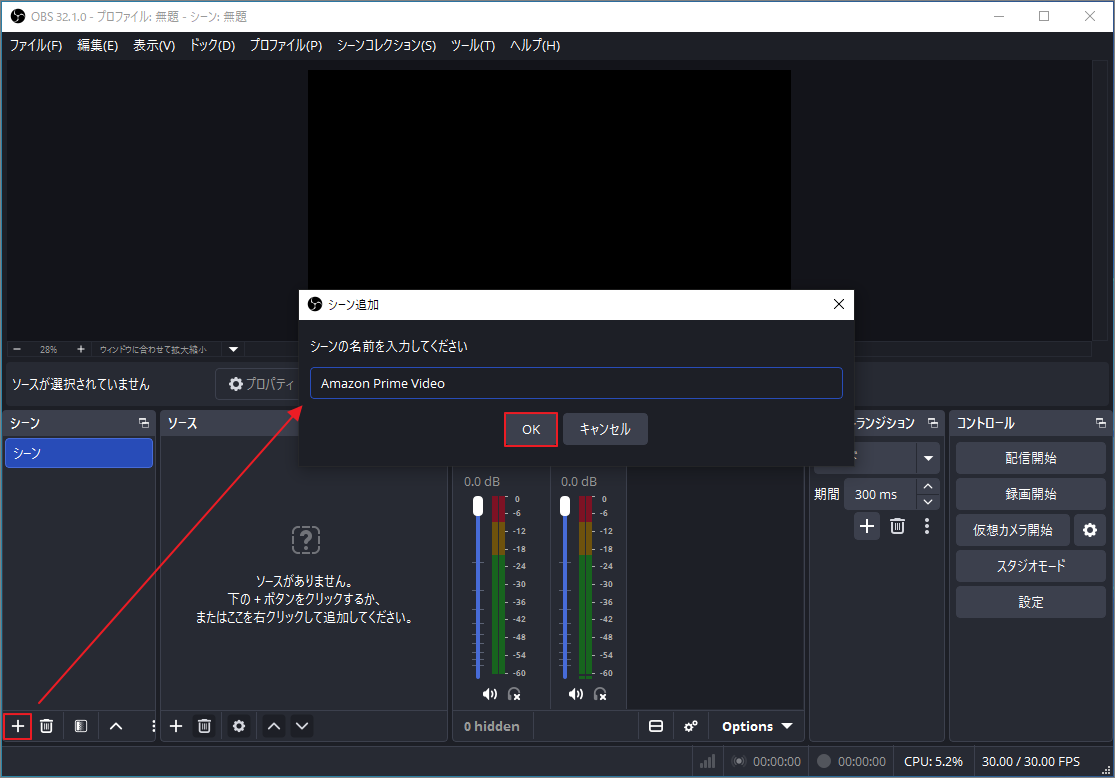Move scene up with arrow icon

pyautogui.click(x=116, y=726)
